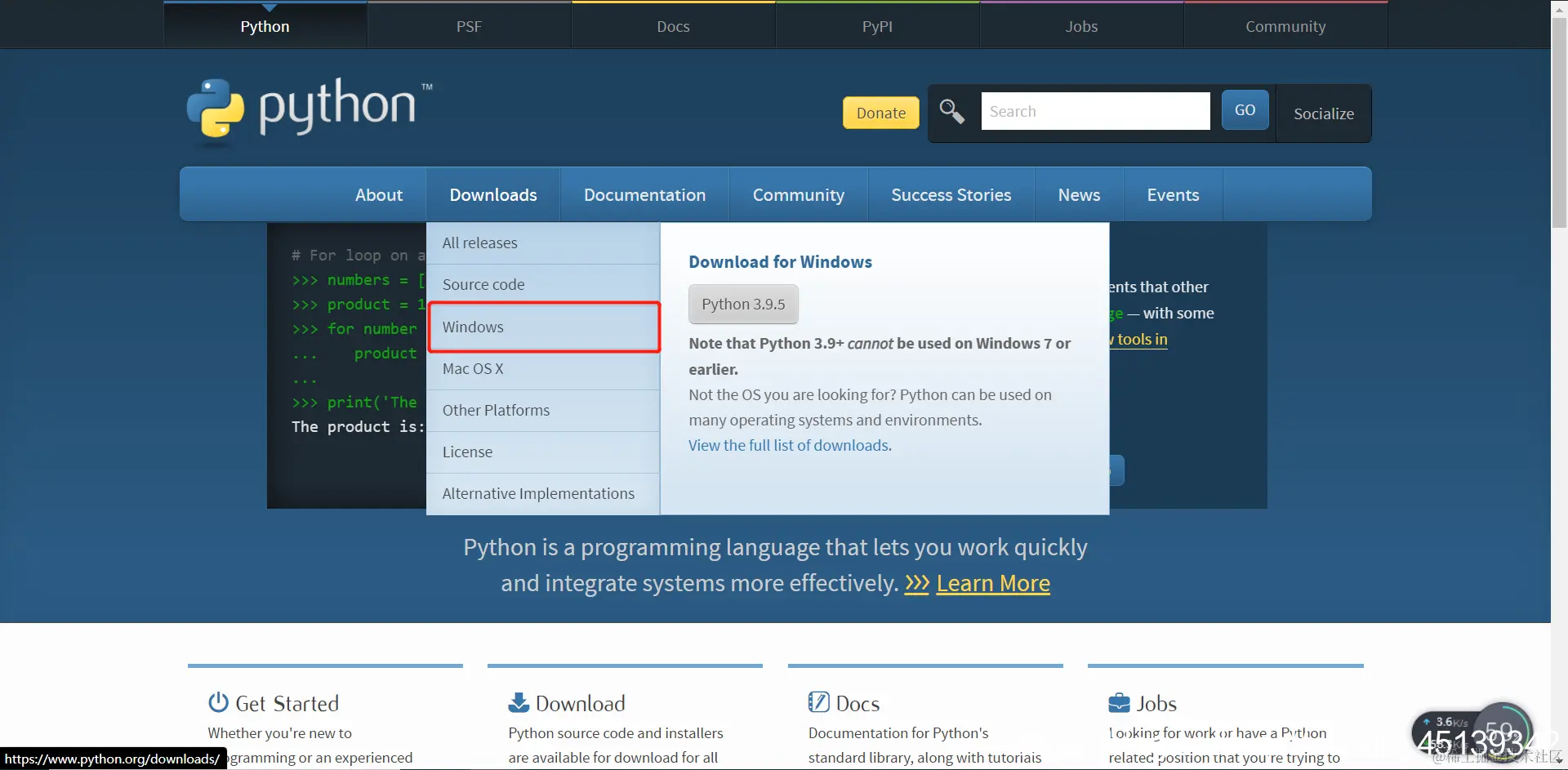
Task: Open the Docs top tab
Action: point(673,26)
